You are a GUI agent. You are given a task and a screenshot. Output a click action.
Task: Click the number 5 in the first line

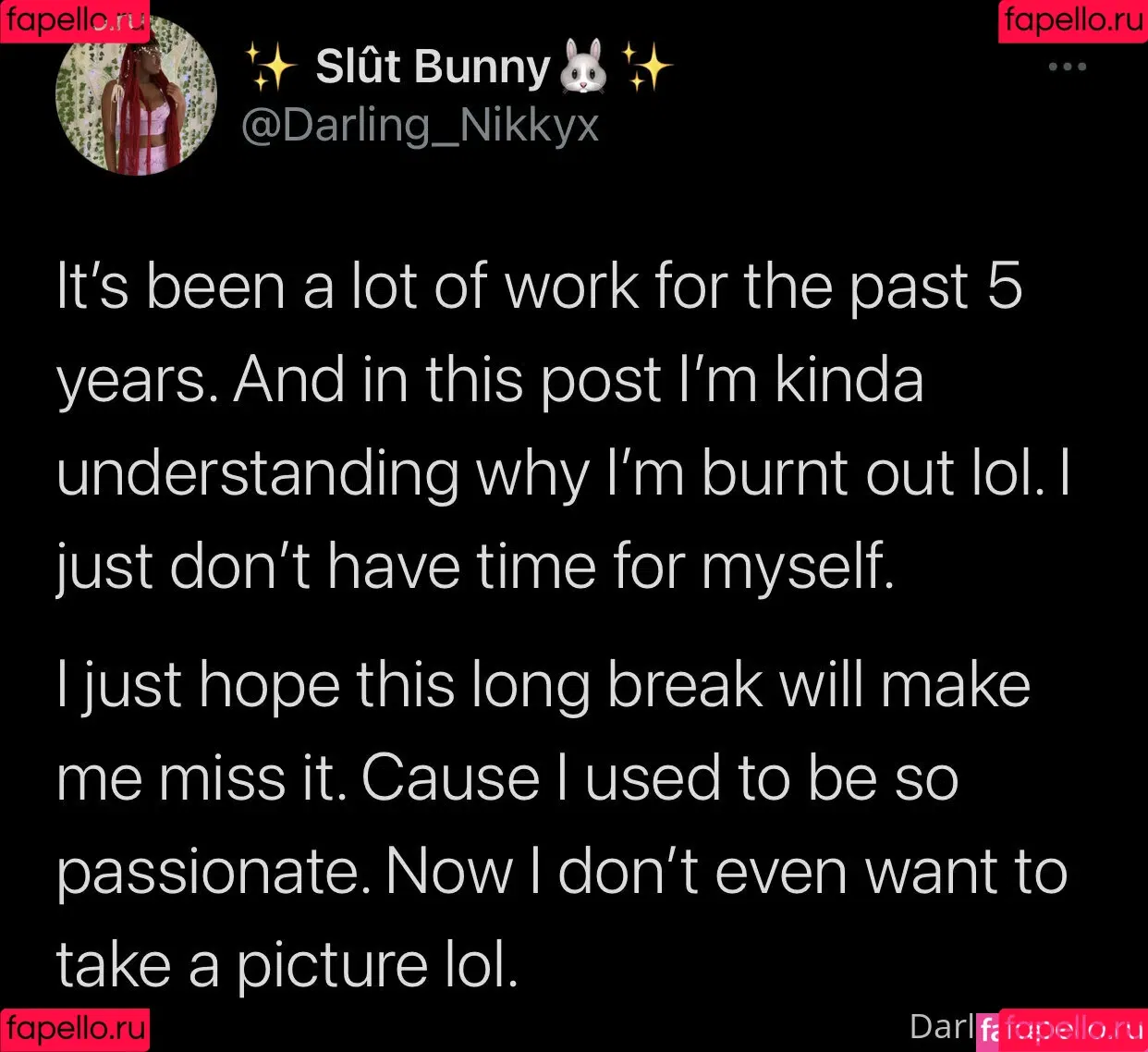click(1005, 286)
